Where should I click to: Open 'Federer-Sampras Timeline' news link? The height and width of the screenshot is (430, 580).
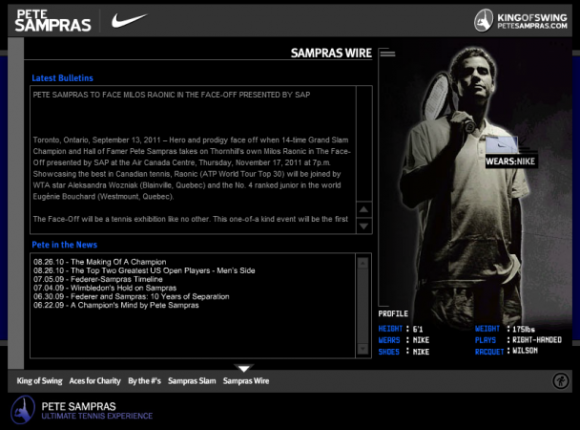(x=98, y=279)
